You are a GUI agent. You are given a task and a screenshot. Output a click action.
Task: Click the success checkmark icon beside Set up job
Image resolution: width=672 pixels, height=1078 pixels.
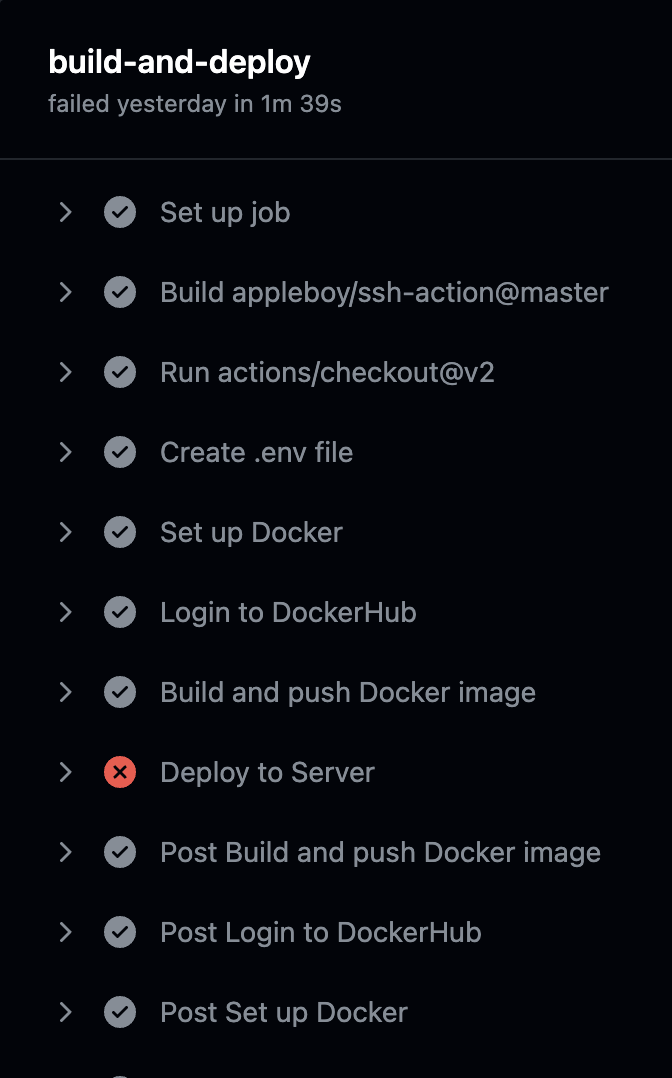click(120, 212)
